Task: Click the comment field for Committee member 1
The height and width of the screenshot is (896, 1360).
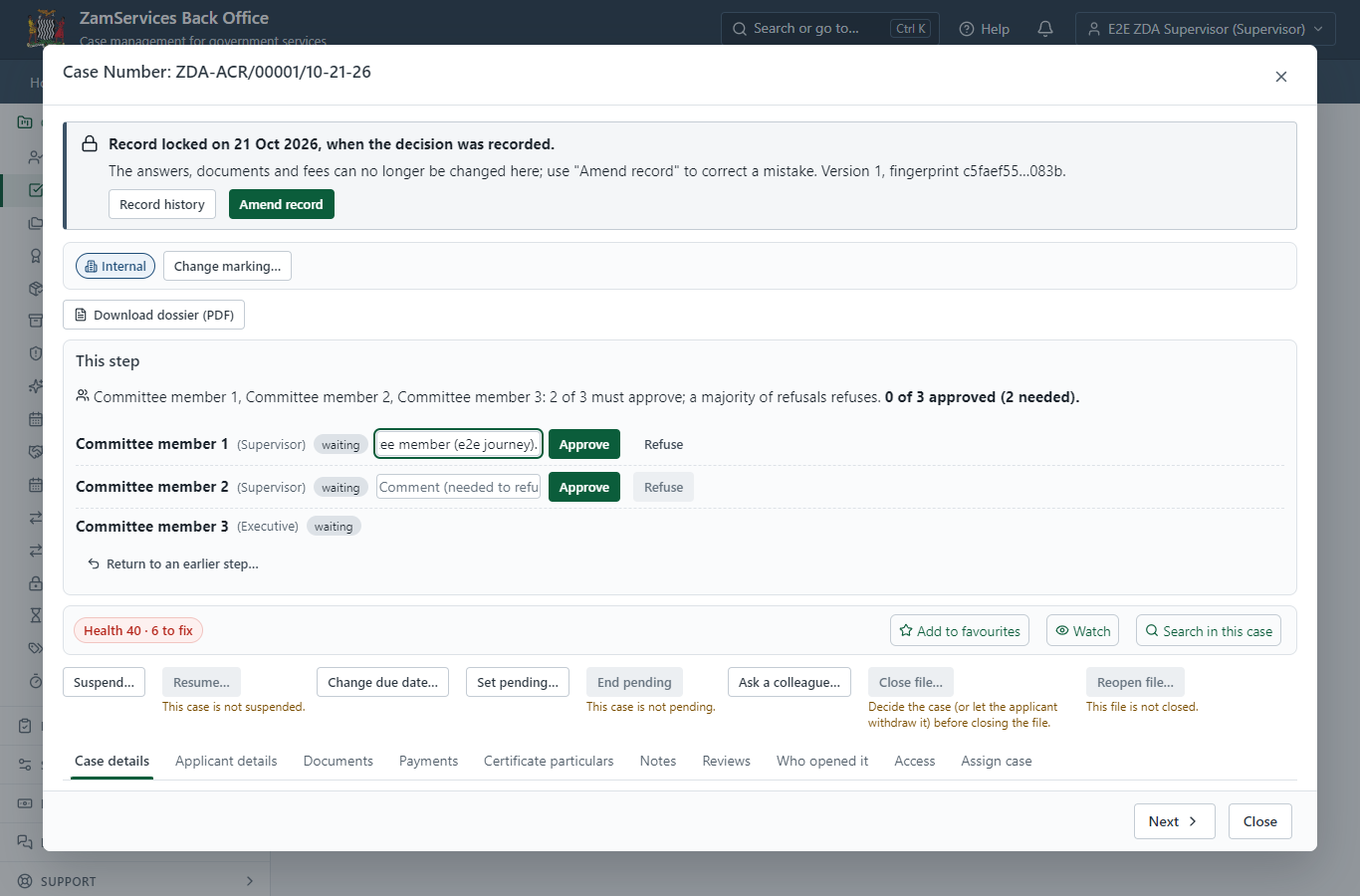Action: 458,444
